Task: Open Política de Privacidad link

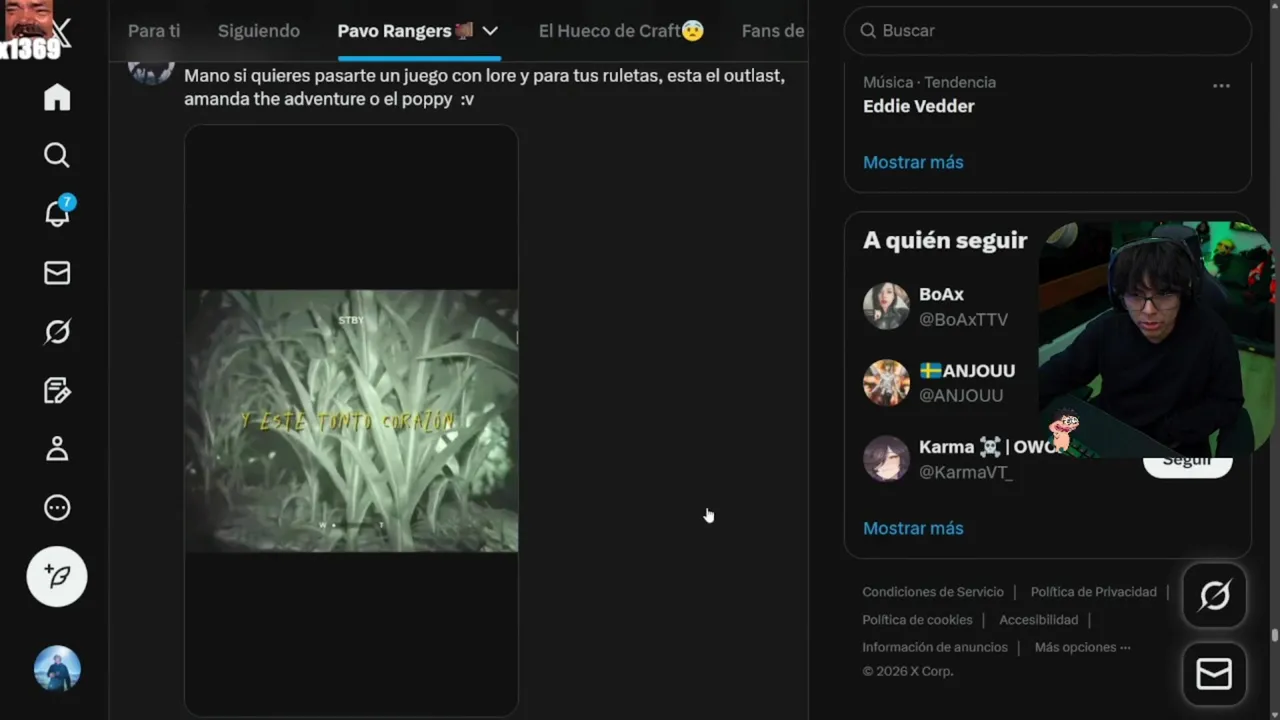Action: click(x=1094, y=592)
